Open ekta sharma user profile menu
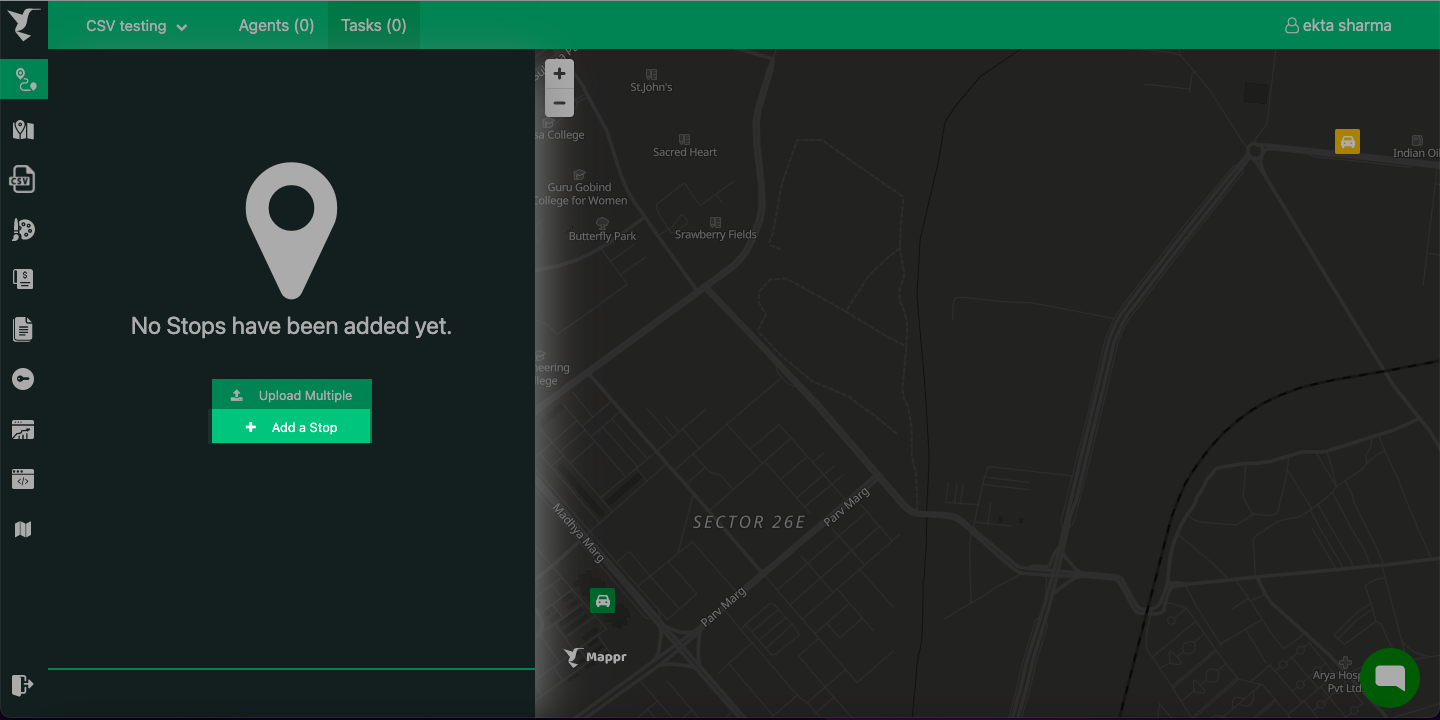The image size is (1440, 720). [x=1338, y=26]
